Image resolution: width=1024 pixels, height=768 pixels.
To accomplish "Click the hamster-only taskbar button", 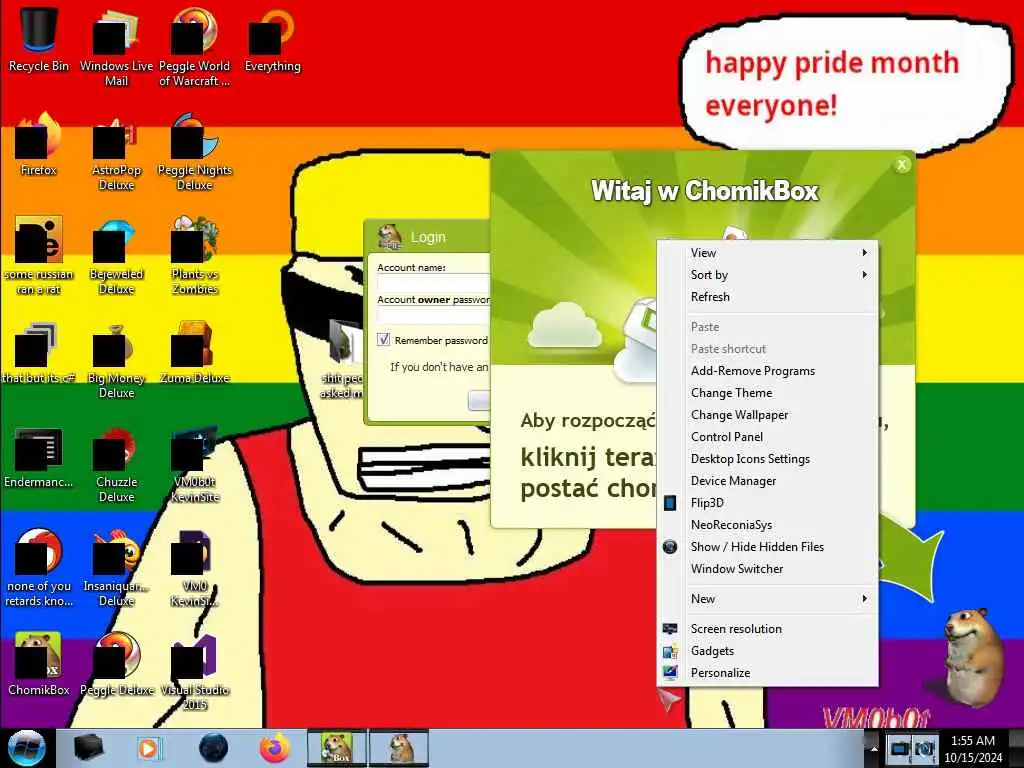I will [399, 748].
